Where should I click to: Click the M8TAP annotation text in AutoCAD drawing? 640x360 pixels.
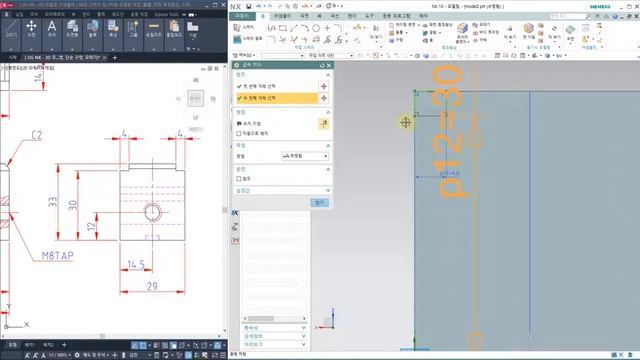pos(58,256)
